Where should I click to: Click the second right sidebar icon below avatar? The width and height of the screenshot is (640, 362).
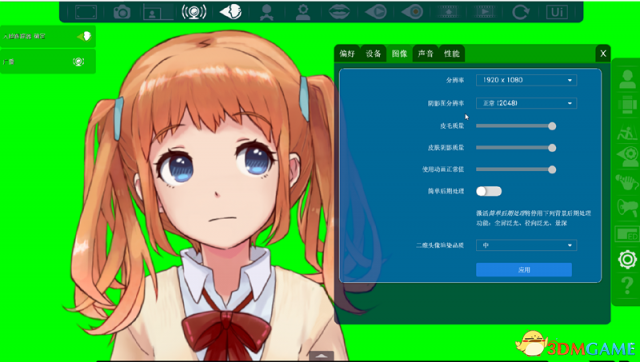[627, 105]
